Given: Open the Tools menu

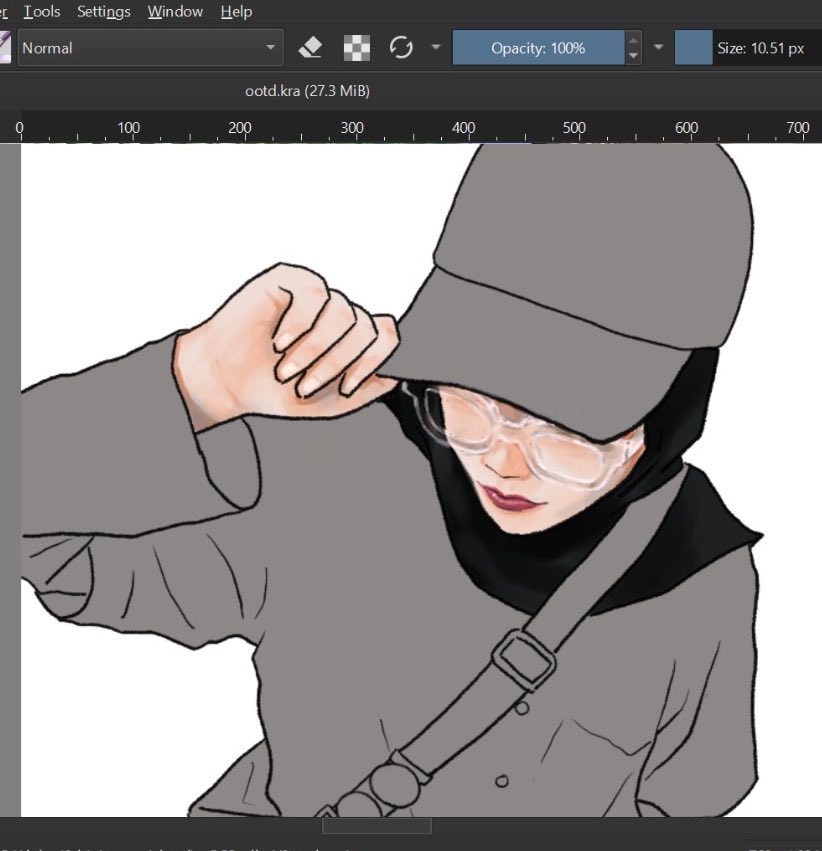Looking at the screenshot, I should click(x=42, y=11).
